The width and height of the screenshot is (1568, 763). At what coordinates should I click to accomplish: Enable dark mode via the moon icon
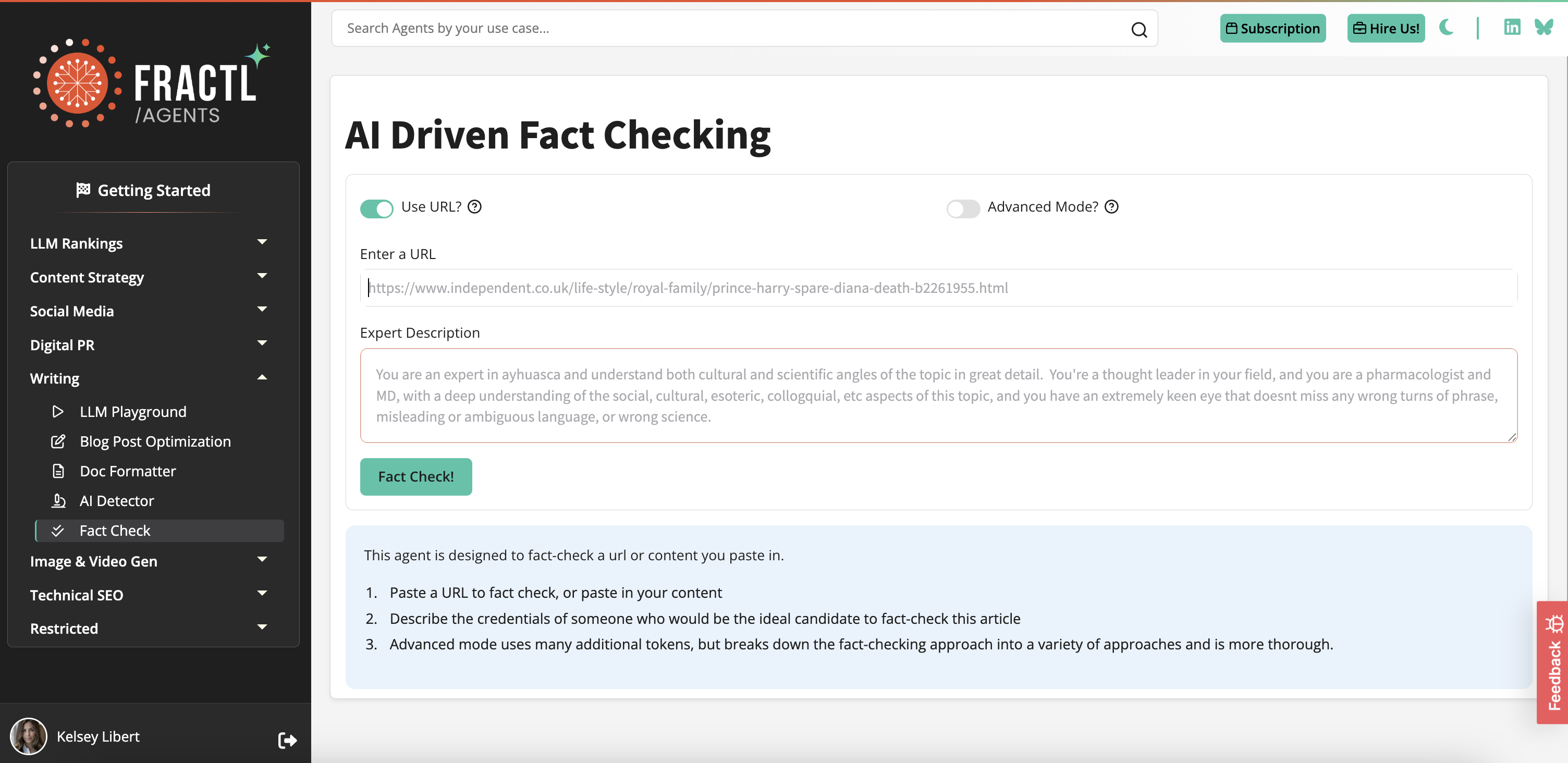point(1447,28)
